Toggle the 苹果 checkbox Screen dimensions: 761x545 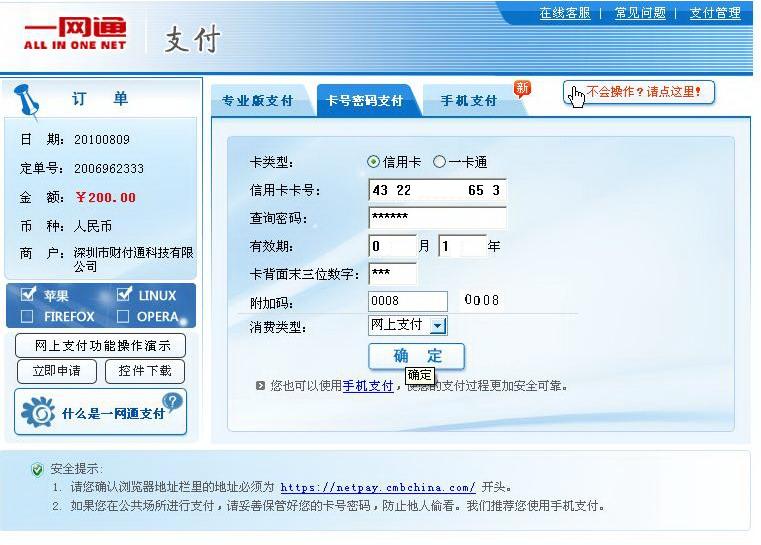click(x=28, y=295)
